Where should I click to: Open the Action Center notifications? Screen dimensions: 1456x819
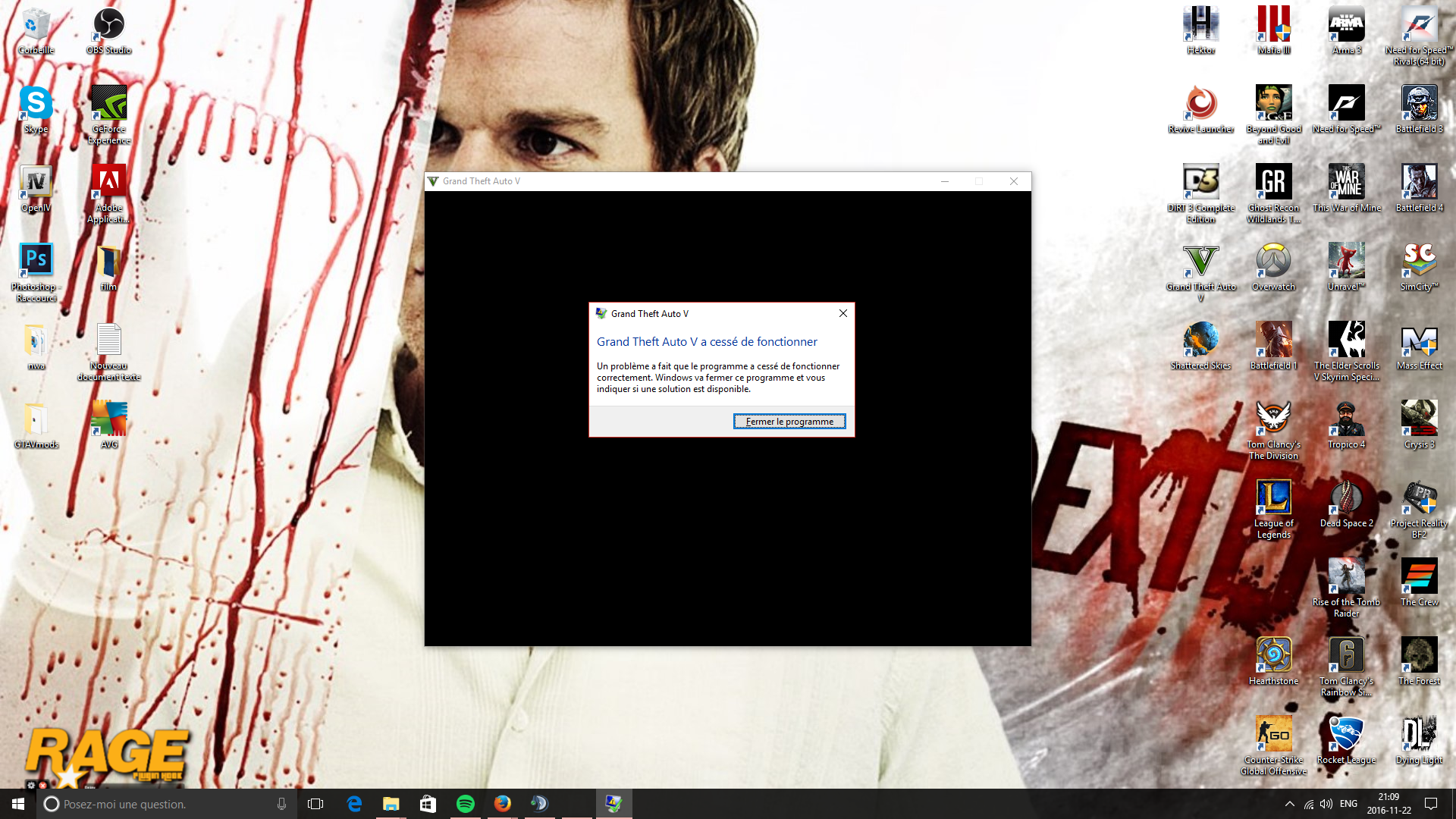[x=1431, y=804]
